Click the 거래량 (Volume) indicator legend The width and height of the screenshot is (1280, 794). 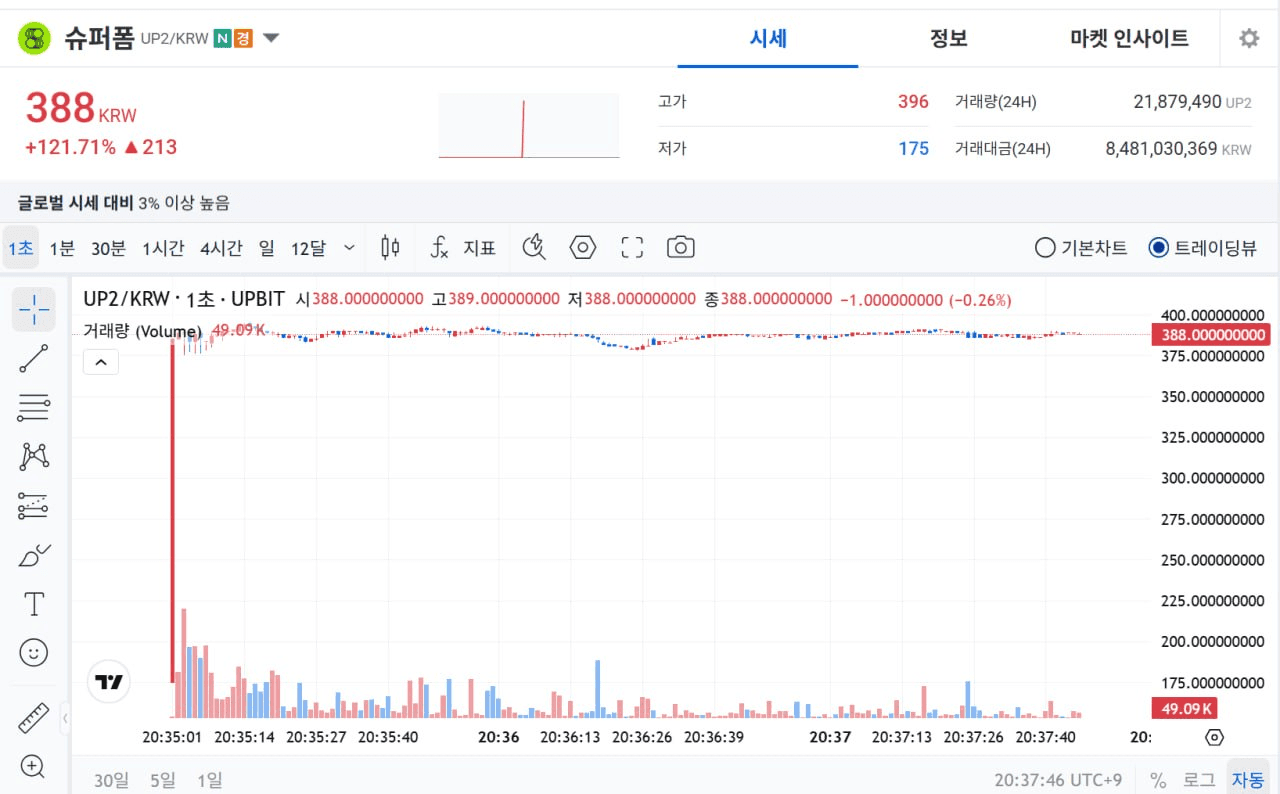pos(142,331)
